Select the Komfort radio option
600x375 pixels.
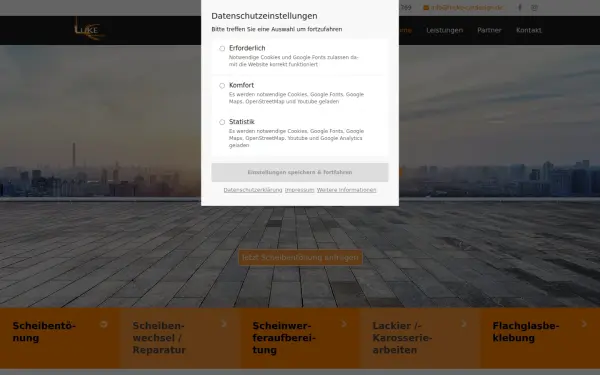coord(222,86)
